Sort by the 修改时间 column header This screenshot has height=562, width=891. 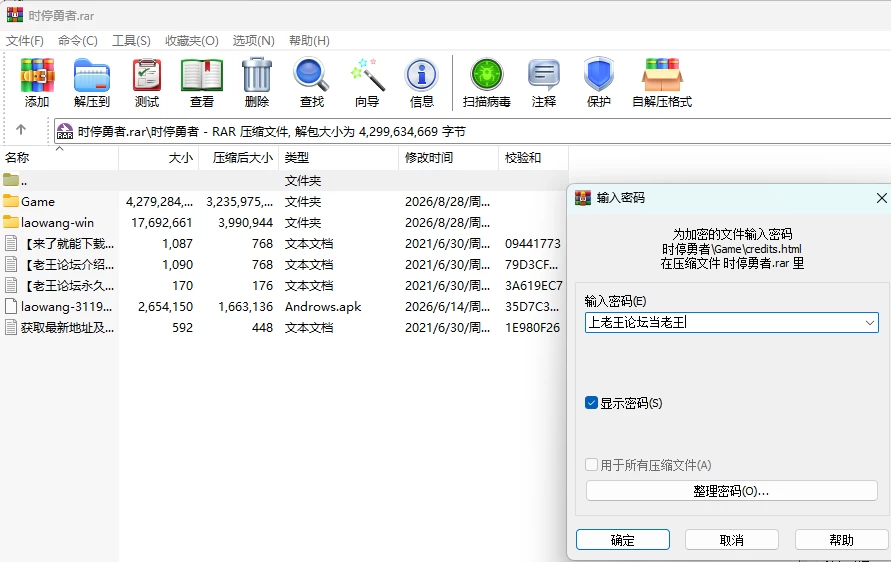(448, 158)
